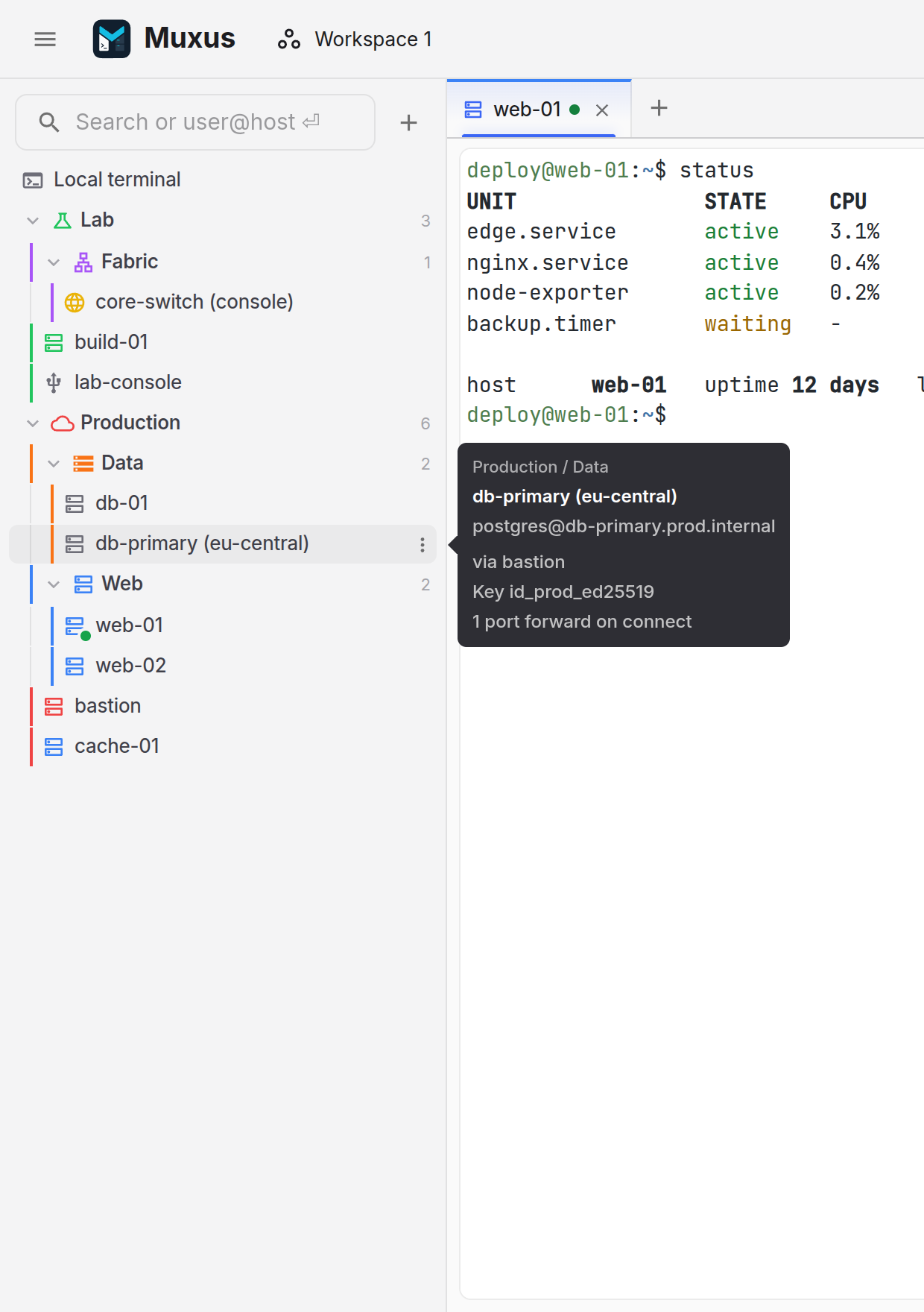Focus the Search or user@host field

[x=195, y=122]
